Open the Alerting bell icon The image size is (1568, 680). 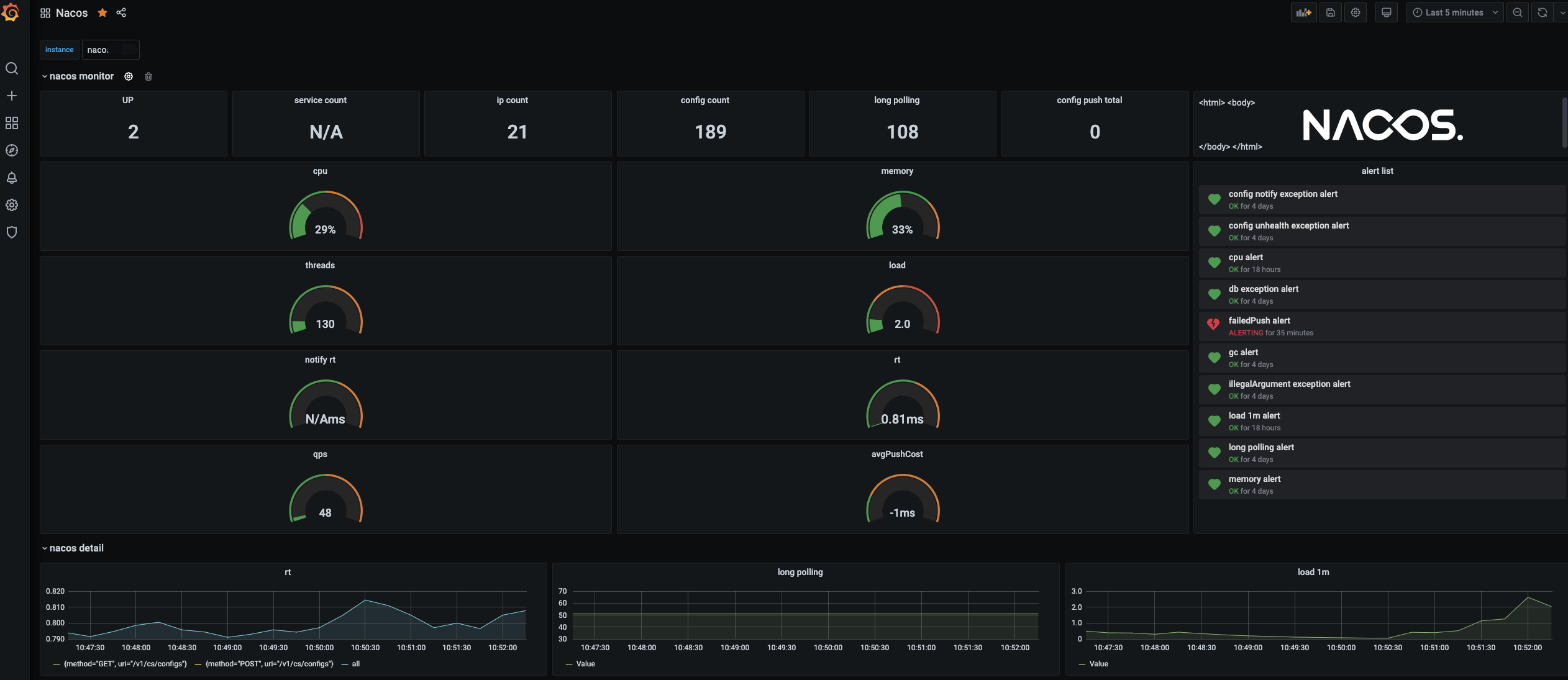click(11, 178)
